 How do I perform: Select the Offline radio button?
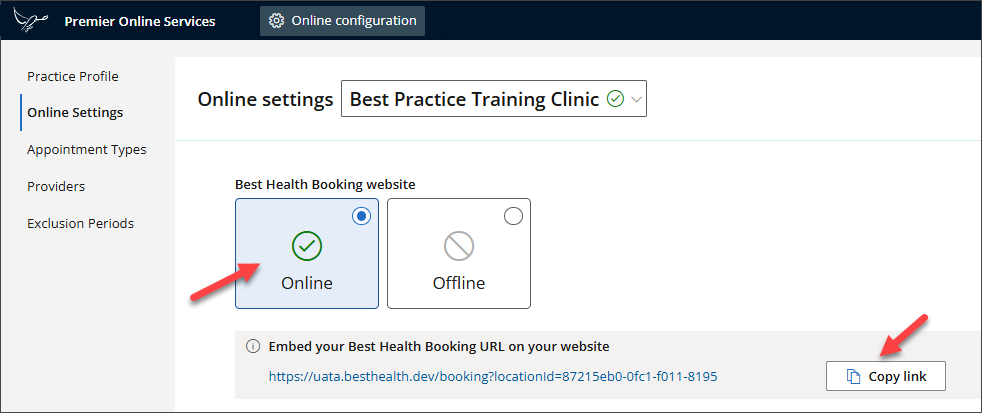[513, 216]
